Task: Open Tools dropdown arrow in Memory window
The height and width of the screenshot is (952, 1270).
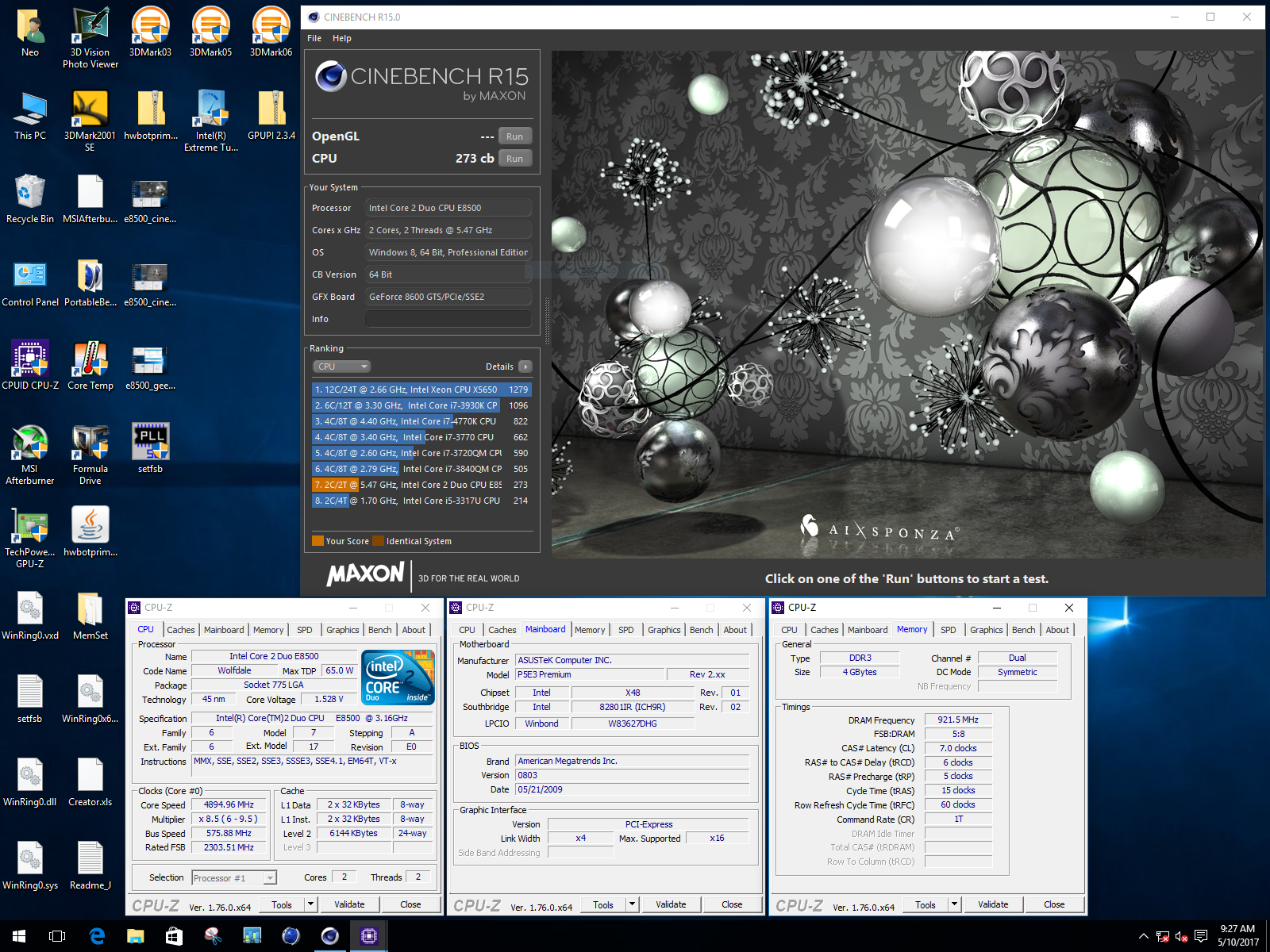Action: click(x=954, y=904)
